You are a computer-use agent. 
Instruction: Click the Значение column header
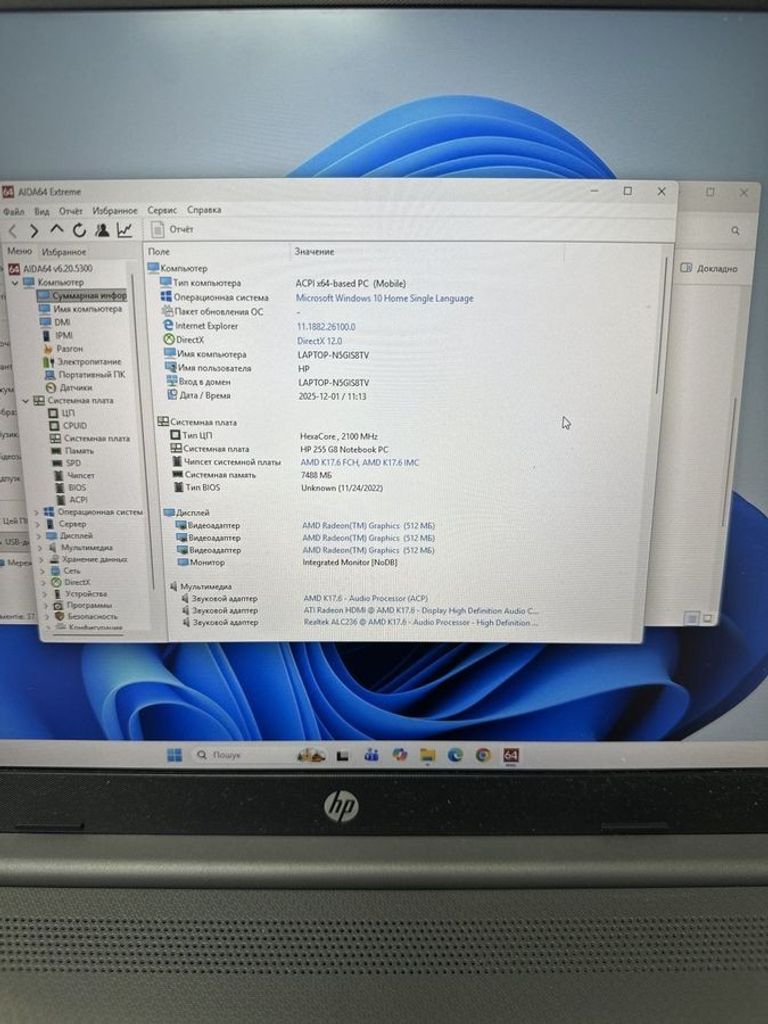click(x=314, y=252)
